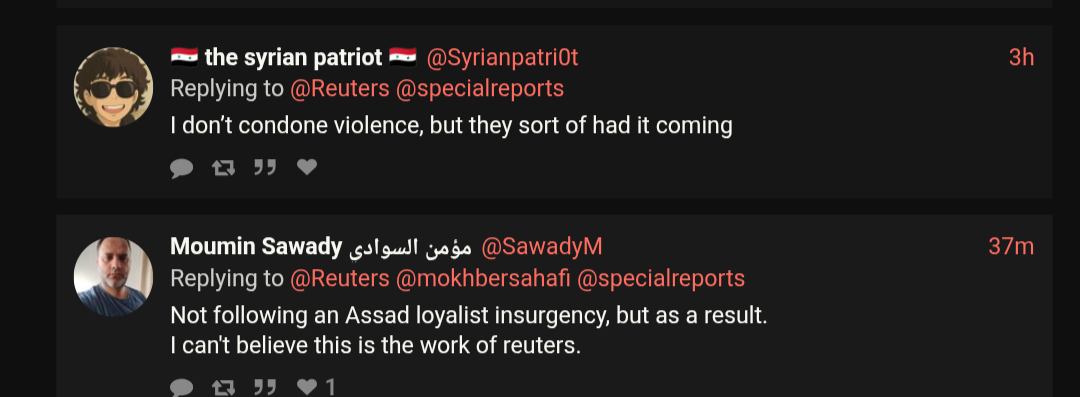Open @Reutersmention in first reply
1080x397 pixels.
click(340, 88)
